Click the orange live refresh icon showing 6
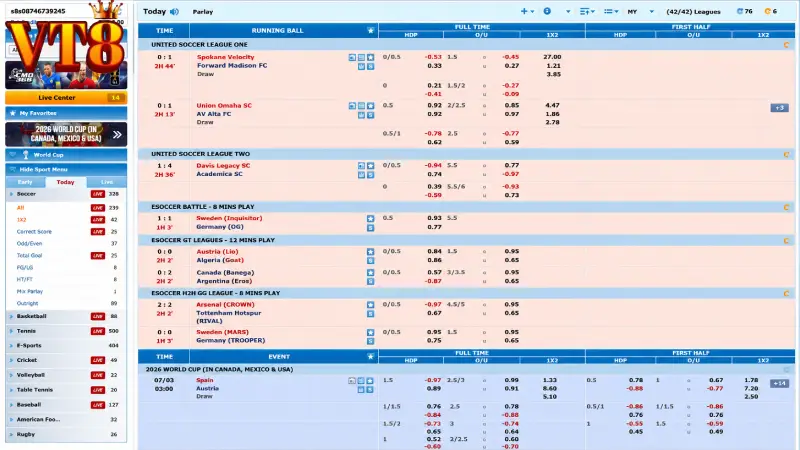800x450 pixels. 767,11
